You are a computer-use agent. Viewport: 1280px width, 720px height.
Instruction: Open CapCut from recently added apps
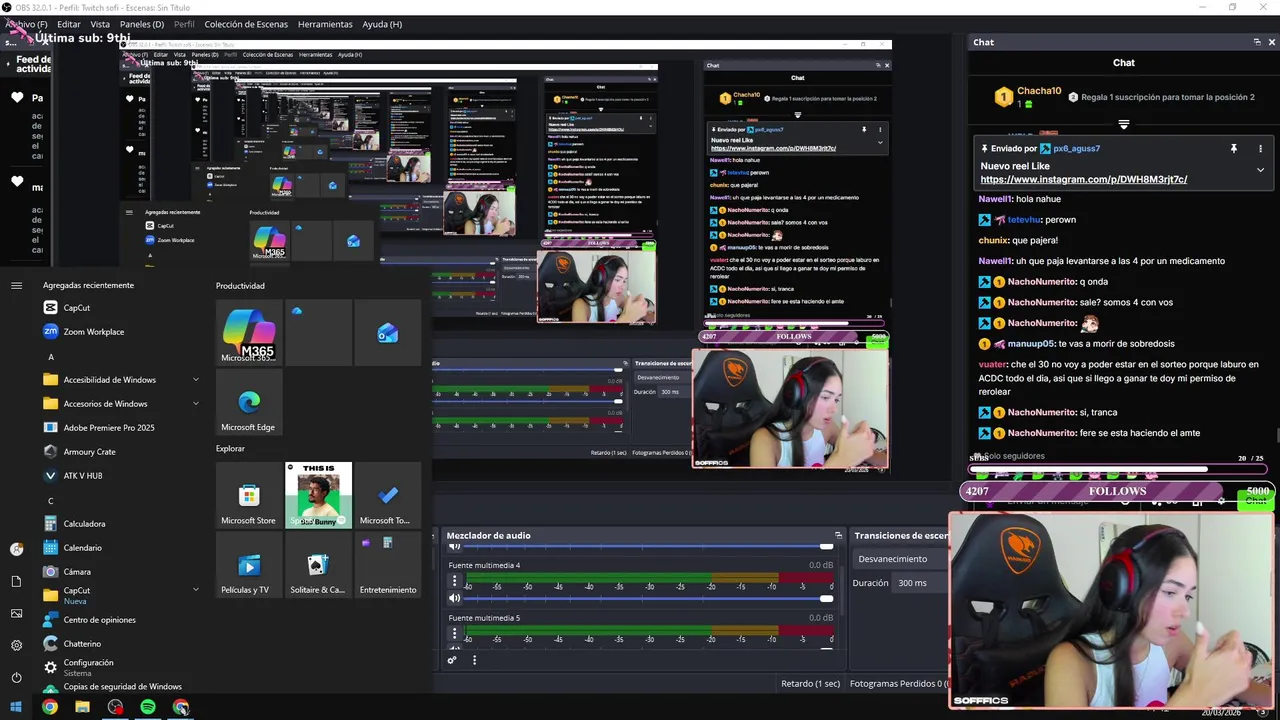(120, 308)
